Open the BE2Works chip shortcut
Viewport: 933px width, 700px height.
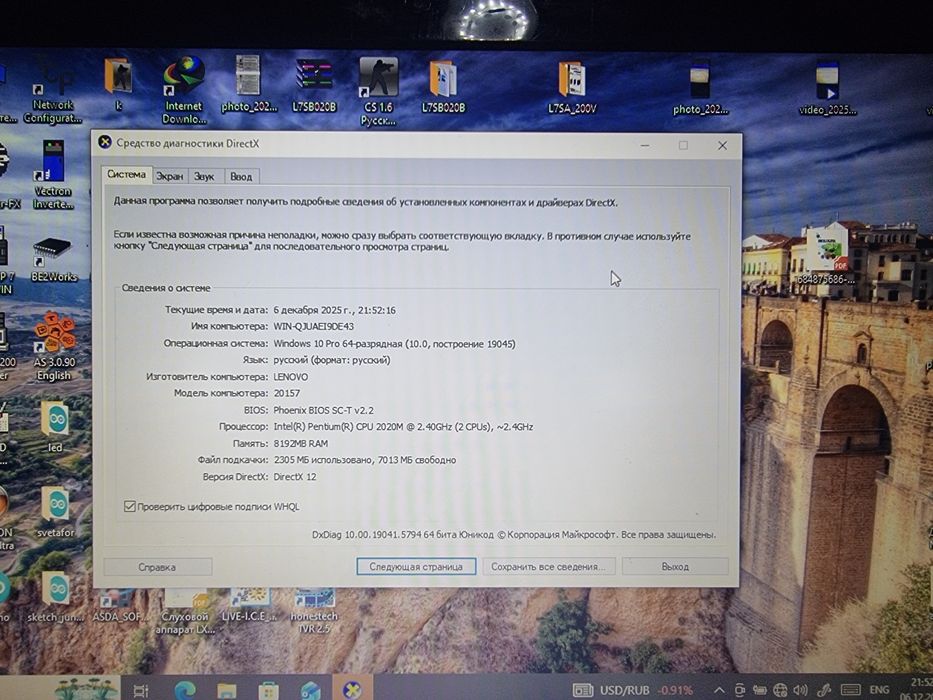tap(54, 260)
